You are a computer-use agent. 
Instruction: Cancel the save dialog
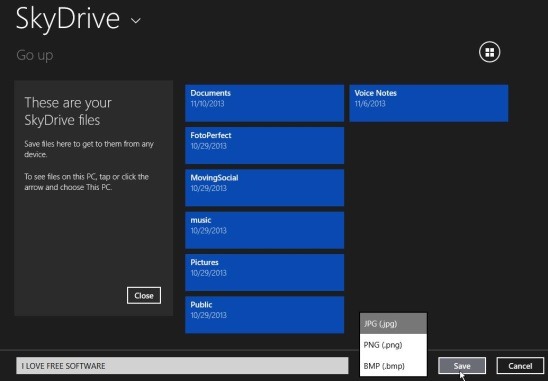[520, 366]
